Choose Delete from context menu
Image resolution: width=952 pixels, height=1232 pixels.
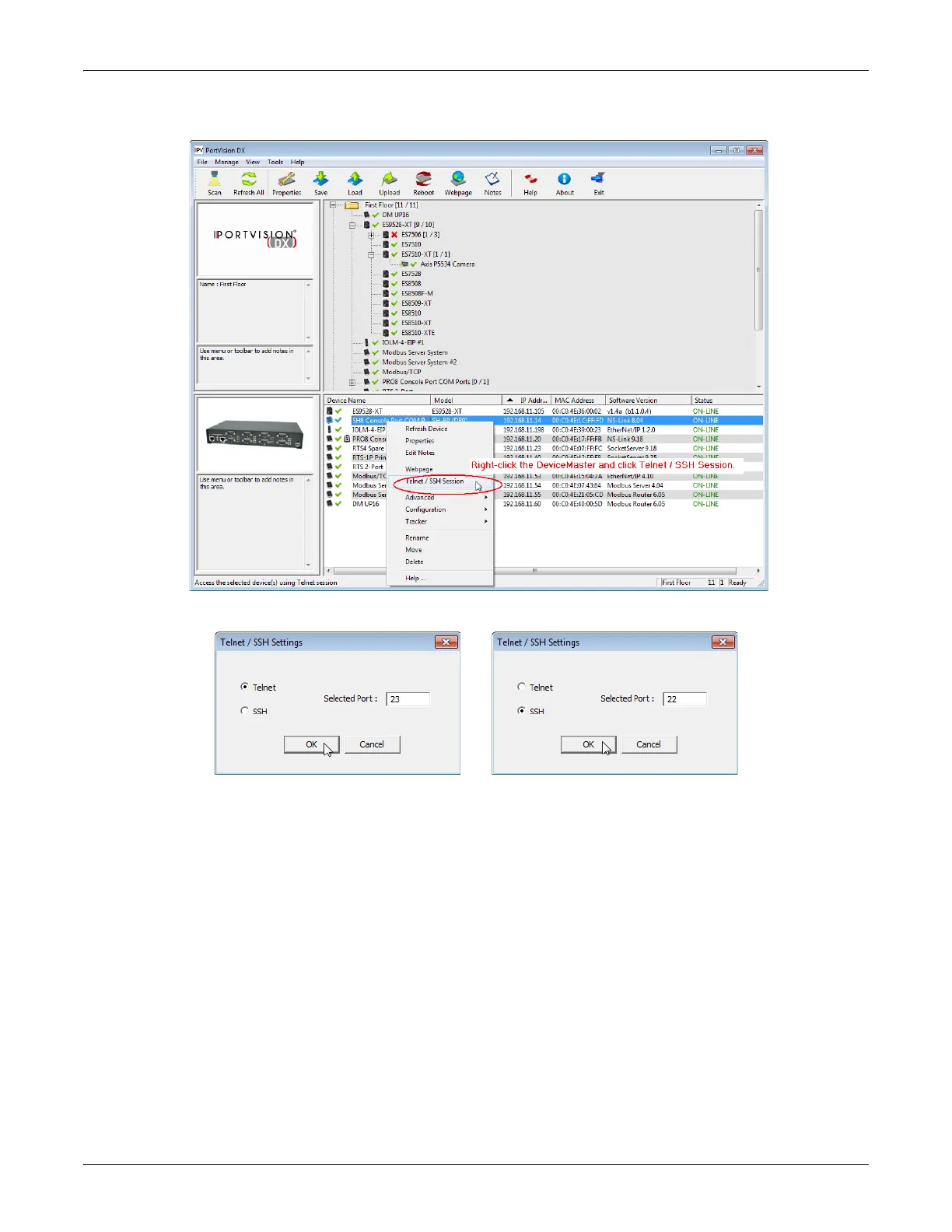coord(440,562)
